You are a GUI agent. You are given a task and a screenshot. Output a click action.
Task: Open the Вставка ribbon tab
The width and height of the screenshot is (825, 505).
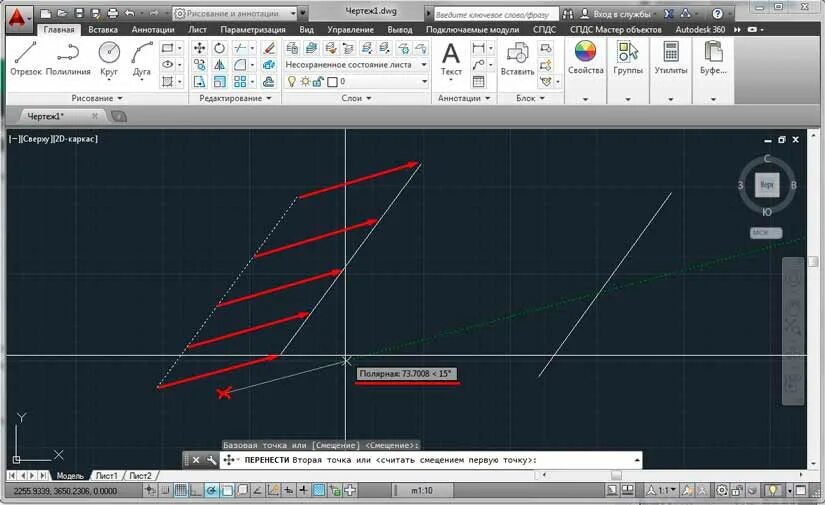coord(103,29)
